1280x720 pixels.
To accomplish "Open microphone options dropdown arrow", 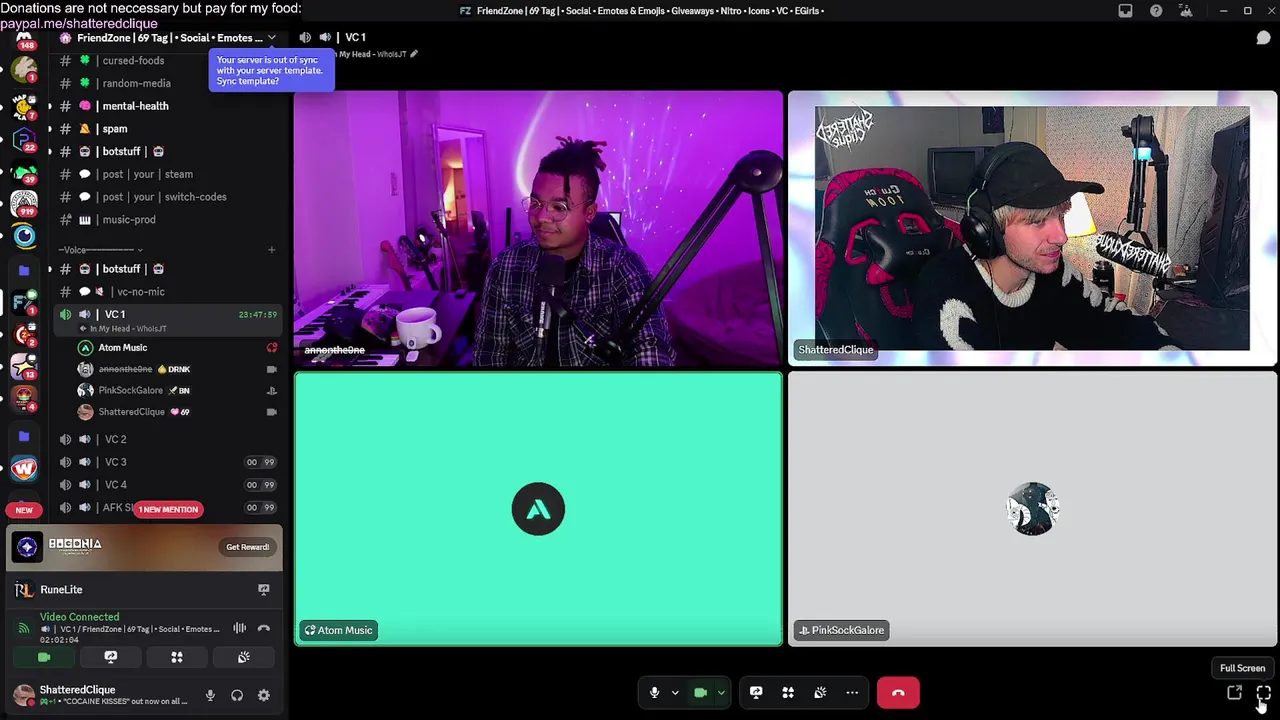I will pyautogui.click(x=675, y=692).
